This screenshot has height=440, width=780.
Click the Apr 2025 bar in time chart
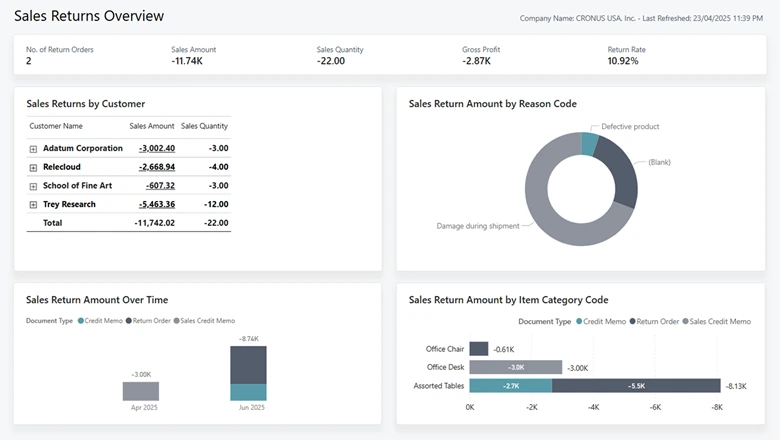pyautogui.click(x=141, y=391)
